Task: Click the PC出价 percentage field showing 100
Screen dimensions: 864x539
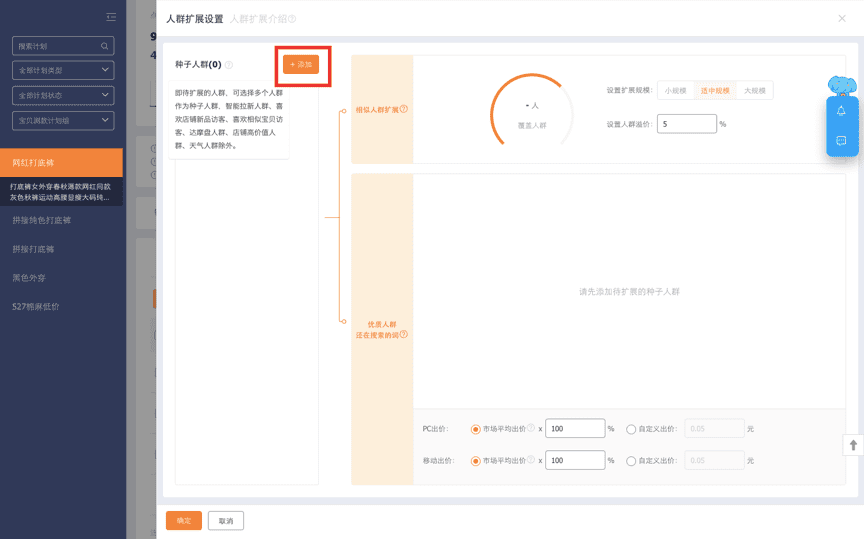Action: click(575, 428)
